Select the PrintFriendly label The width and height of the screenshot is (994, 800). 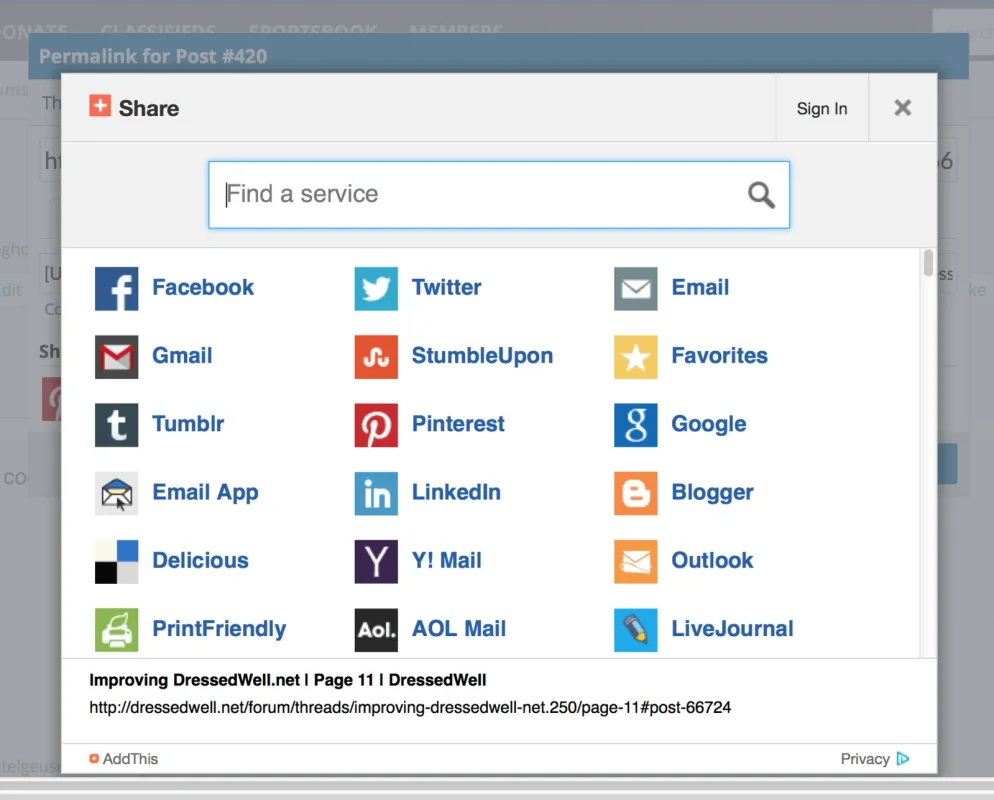click(x=219, y=629)
